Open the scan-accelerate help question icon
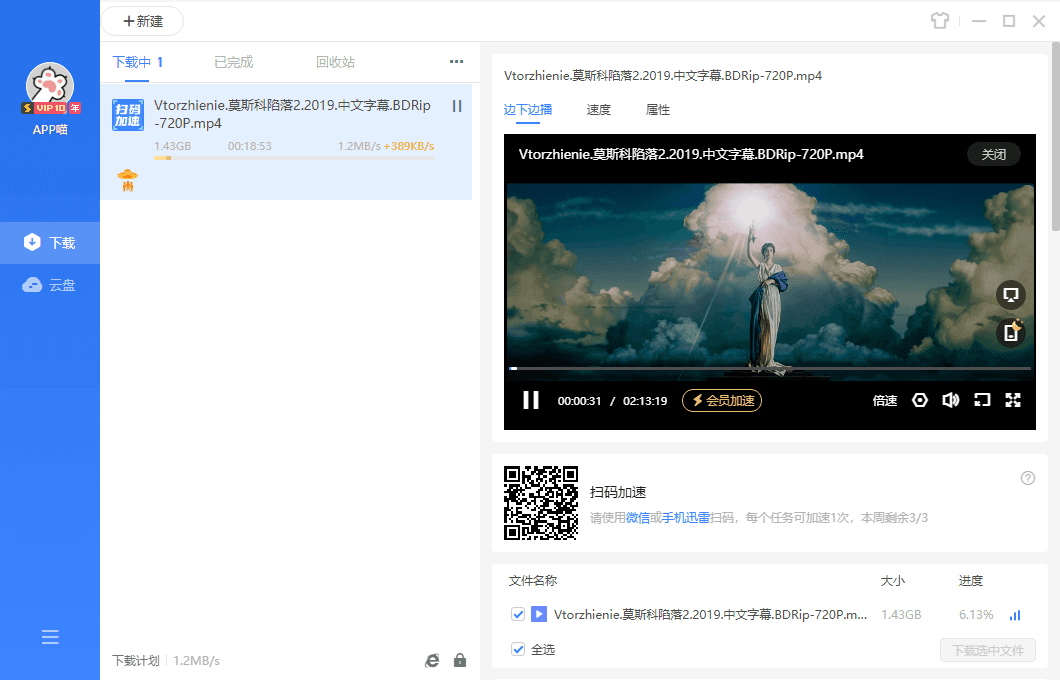Image resolution: width=1060 pixels, height=680 pixels. coord(1028,478)
